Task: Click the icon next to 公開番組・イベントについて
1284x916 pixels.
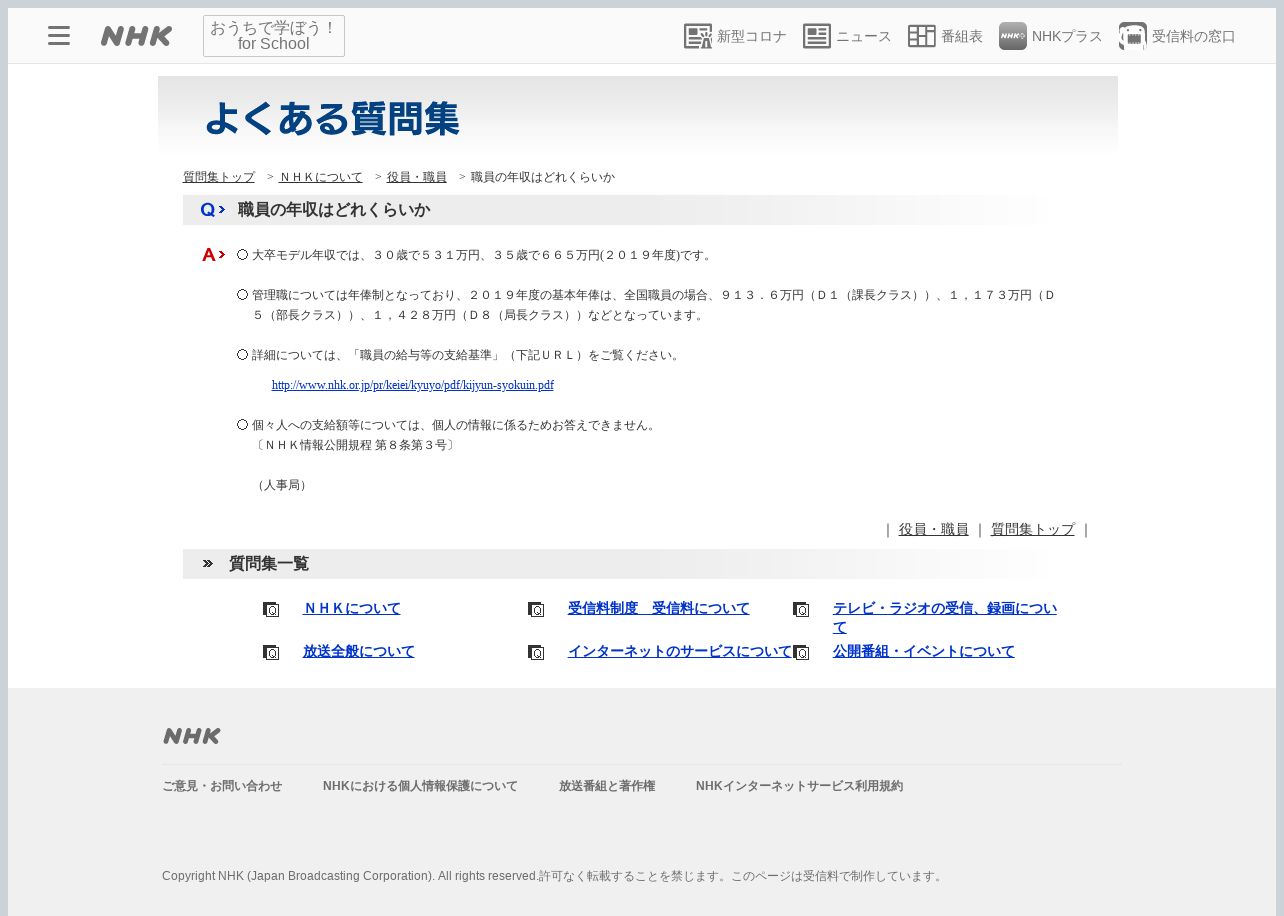Action: click(801, 652)
